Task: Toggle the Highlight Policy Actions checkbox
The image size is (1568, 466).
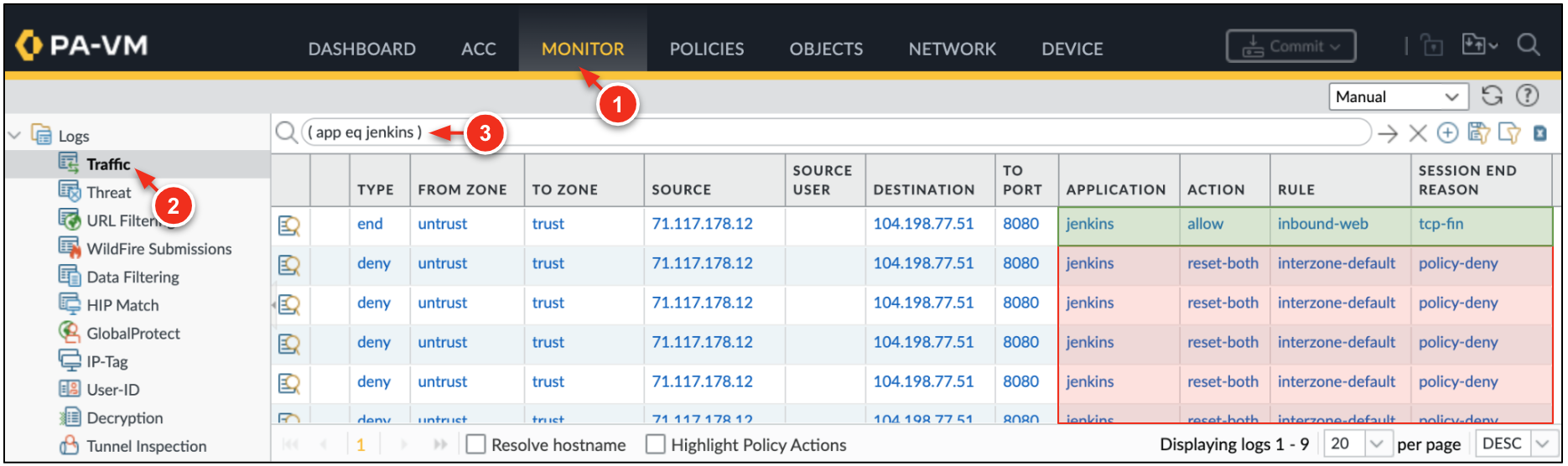Action: [655, 444]
